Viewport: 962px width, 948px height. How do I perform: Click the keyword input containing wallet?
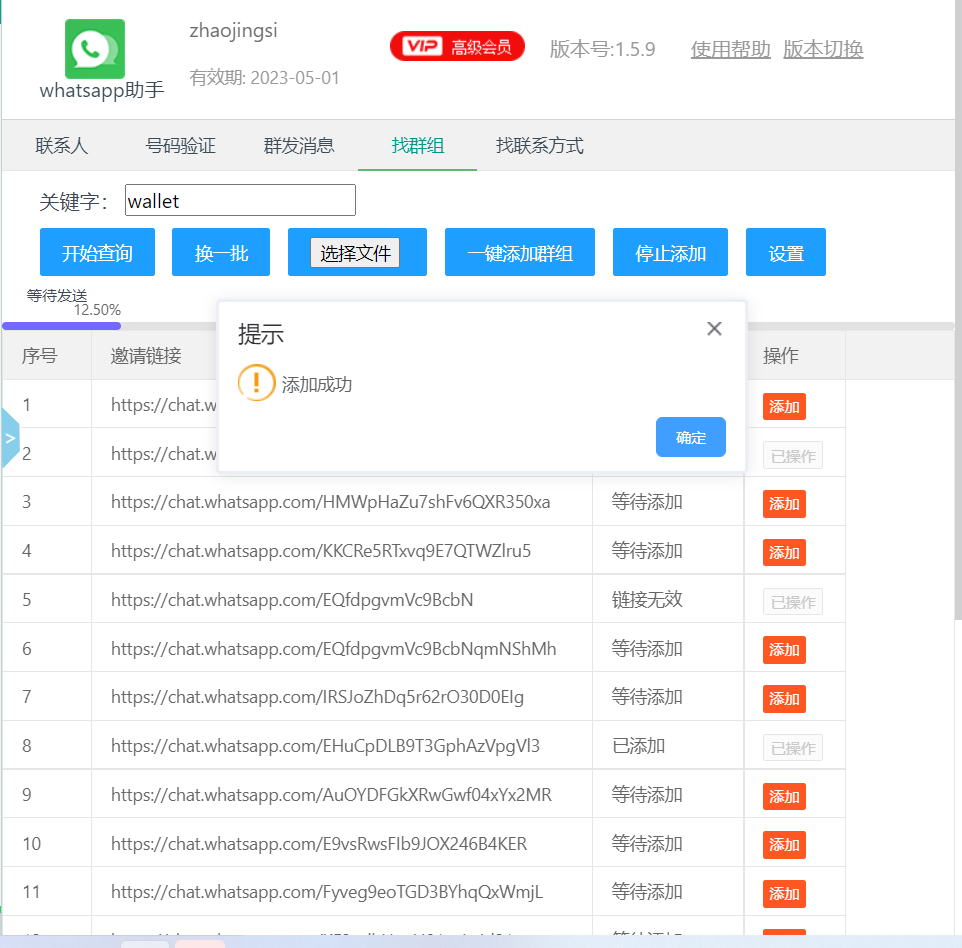(x=240, y=201)
